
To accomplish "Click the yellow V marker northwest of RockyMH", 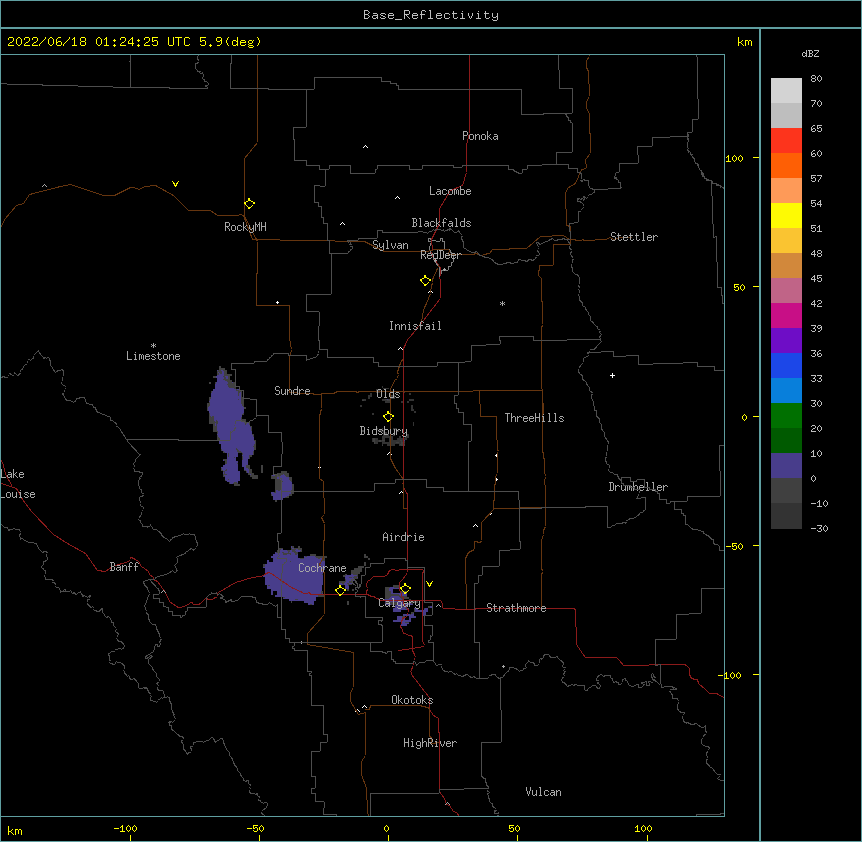I will (175, 184).
